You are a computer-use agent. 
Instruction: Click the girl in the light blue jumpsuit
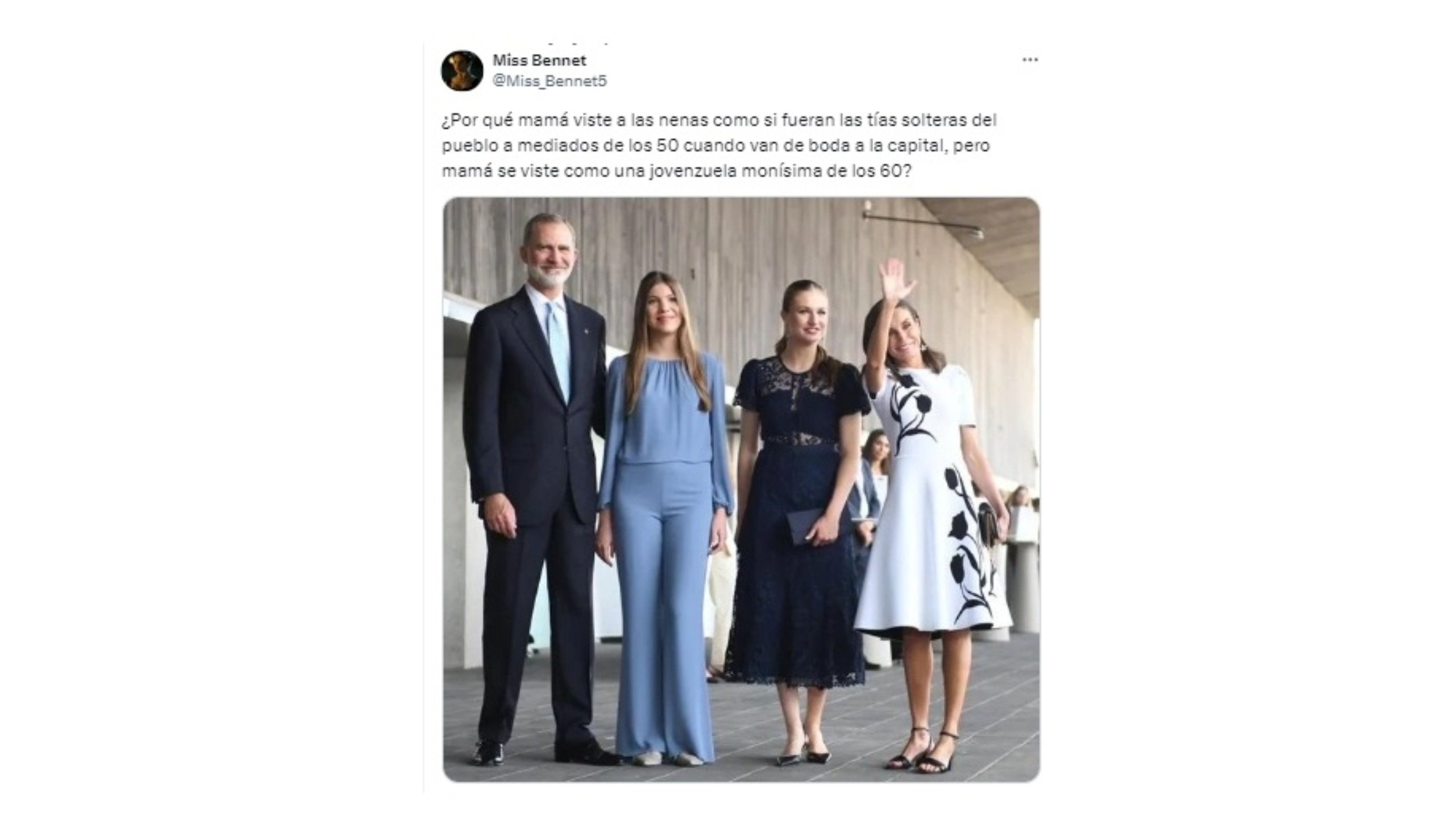point(665,516)
